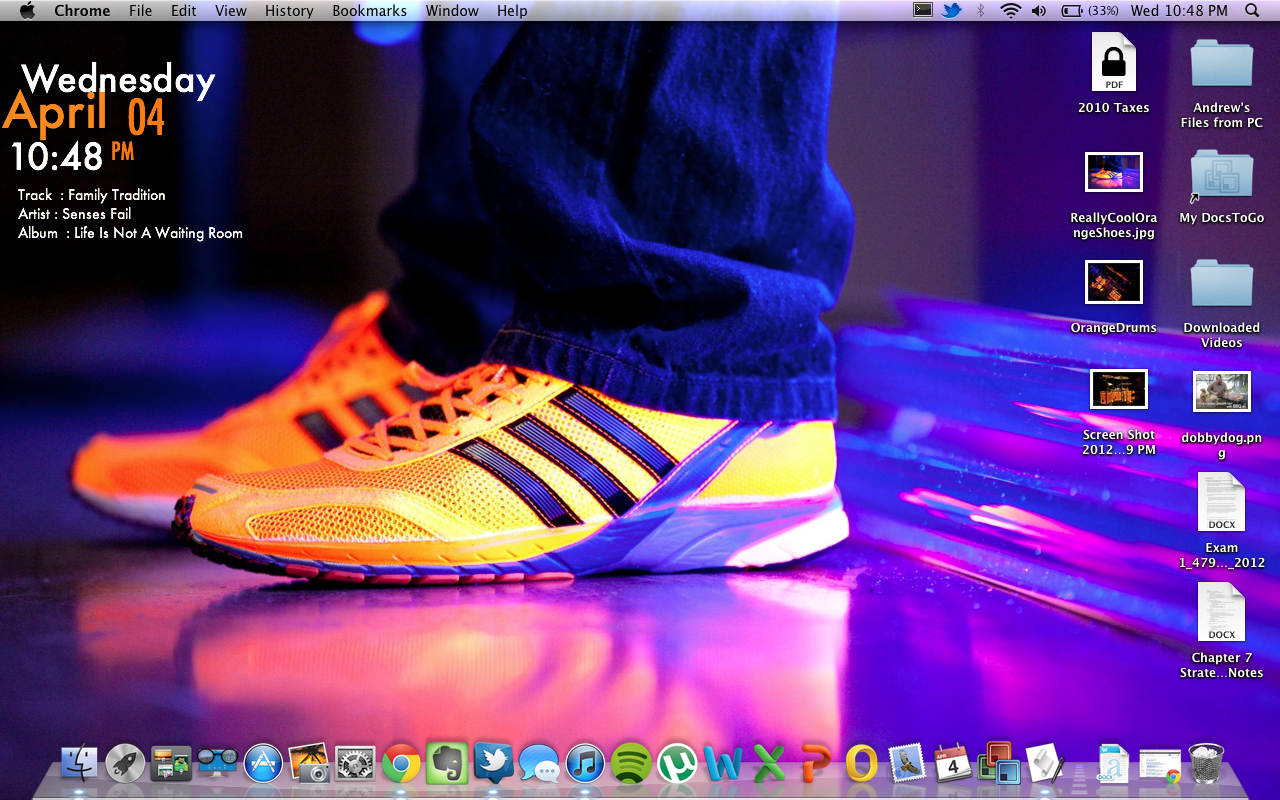Open Launchpad rocket icon in Dock

point(125,763)
